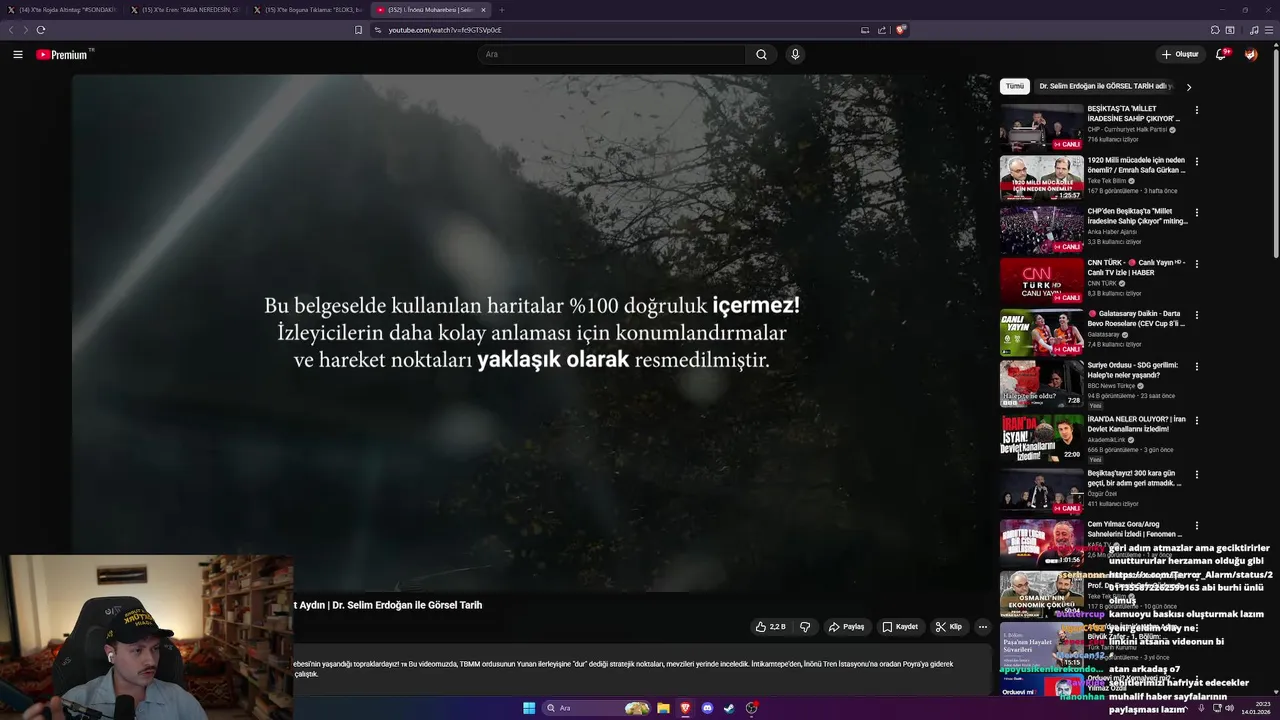Open BEŞİKTAŞ'TA MİLLET İRADESİNE live thumbnail

tap(1041, 128)
